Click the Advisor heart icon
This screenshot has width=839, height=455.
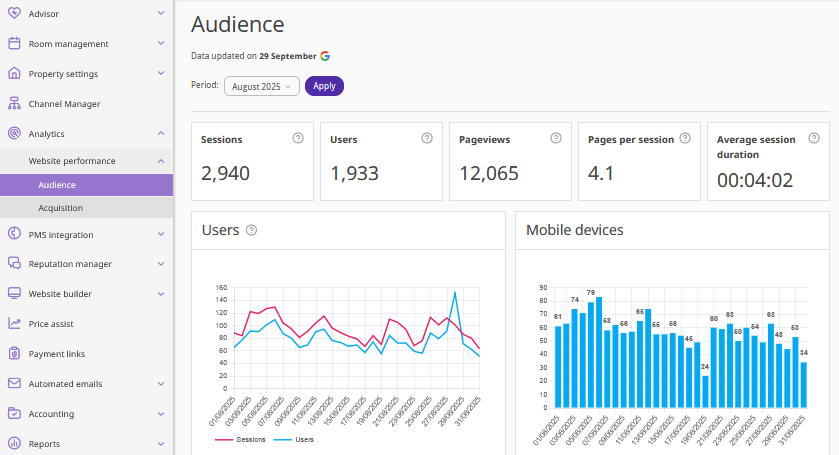click(x=14, y=13)
